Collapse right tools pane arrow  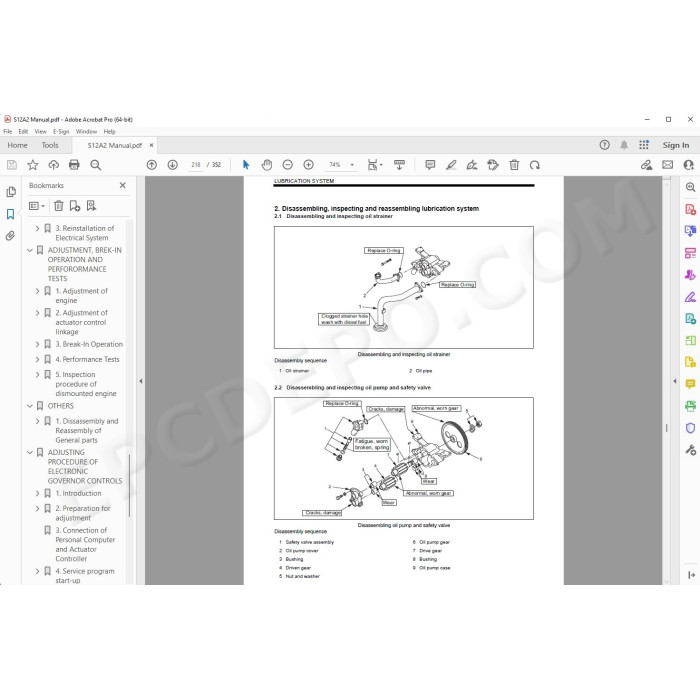(675, 381)
